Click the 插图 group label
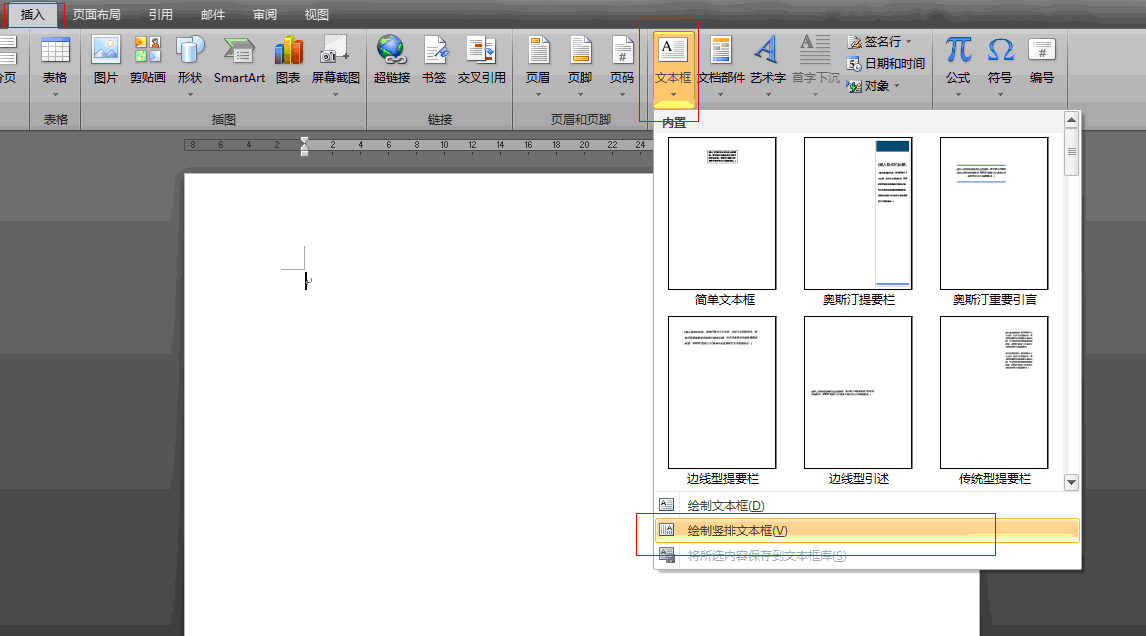1146x636 pixels. [224, 119]
